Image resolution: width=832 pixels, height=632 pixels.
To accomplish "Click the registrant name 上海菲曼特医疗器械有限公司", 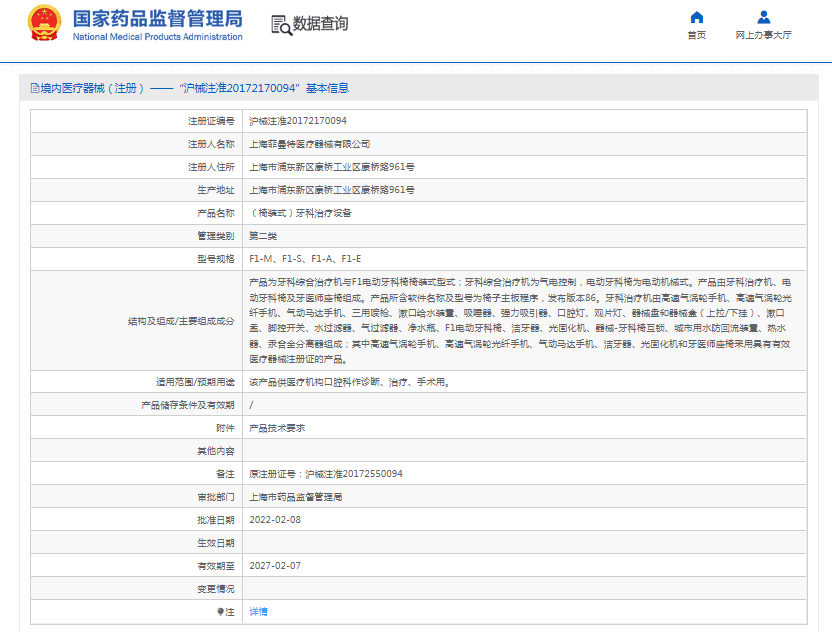I will click(309, 144).
